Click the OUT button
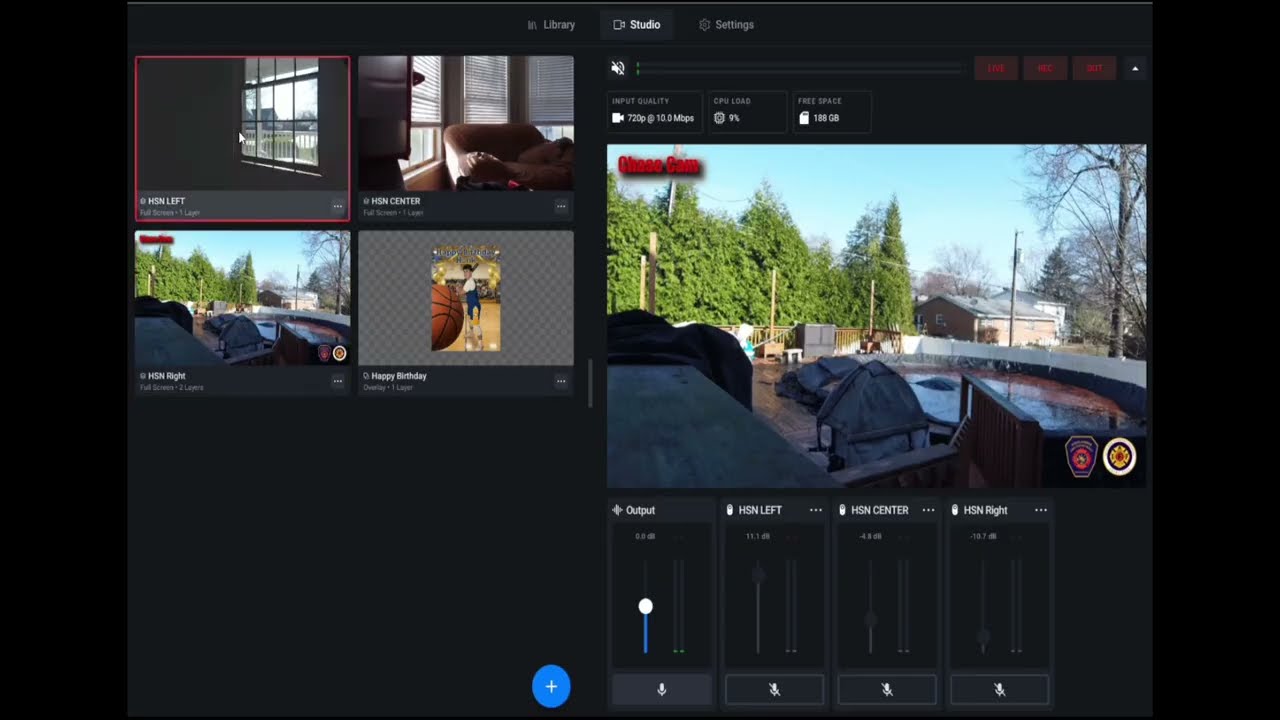The width and height of the screenshot is (1280, 720). (1094, 68)
